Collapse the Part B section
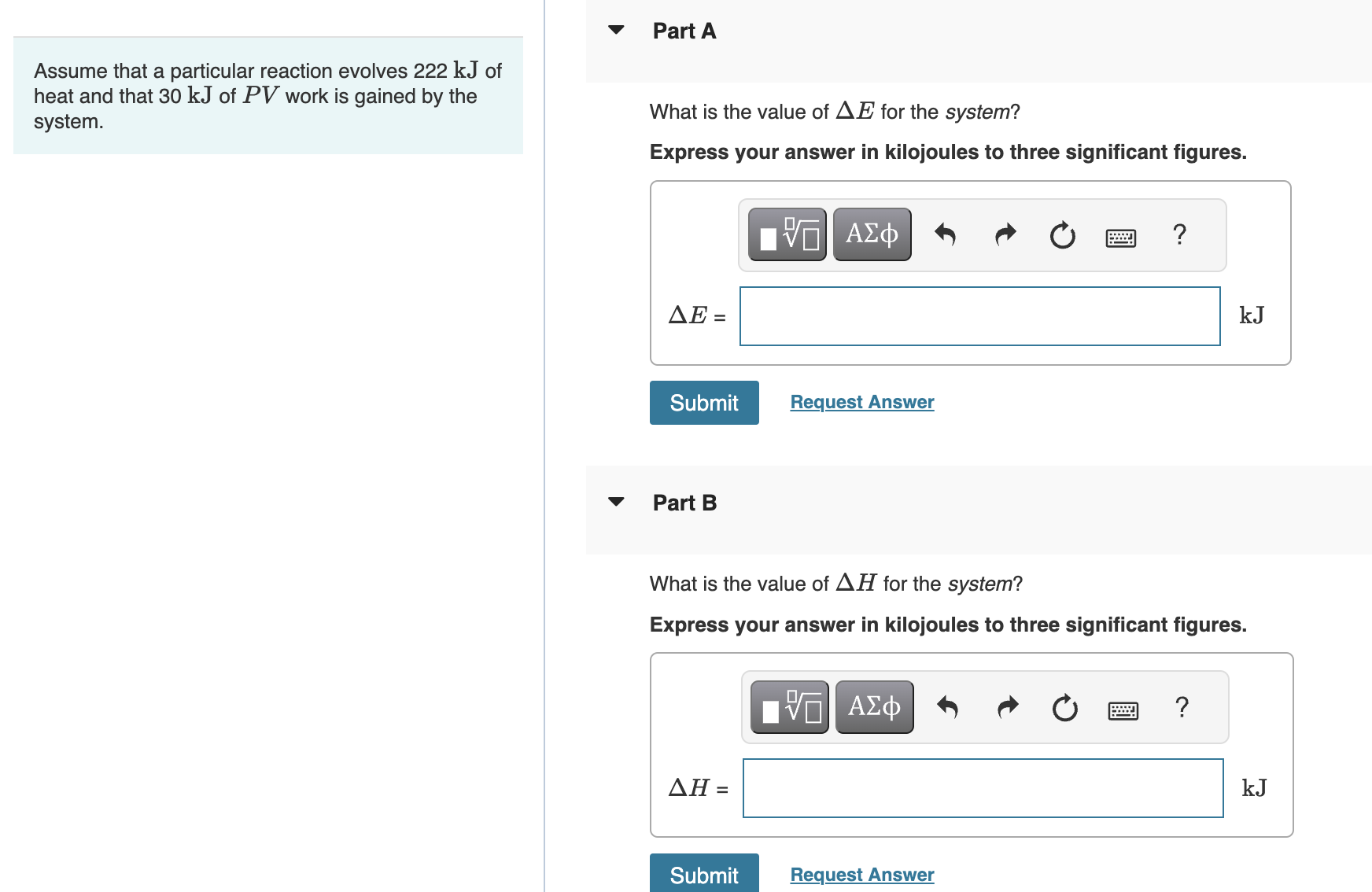Screen dimensions: 1372x892 click(x=617, y=502)
